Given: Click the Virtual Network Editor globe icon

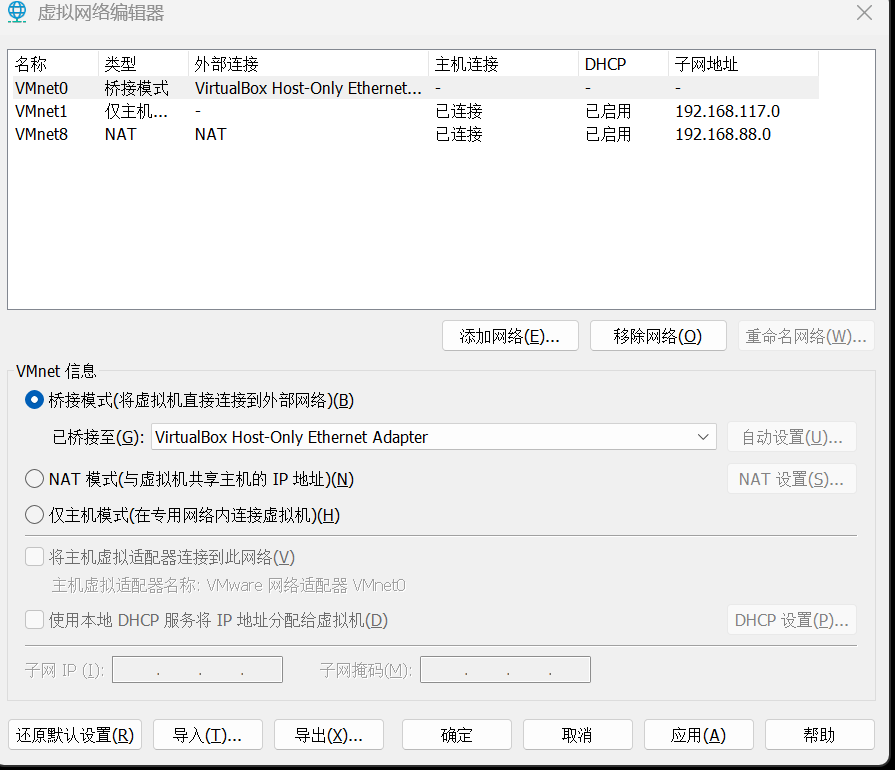Looking at the screenshot, I should click(17, 13).
